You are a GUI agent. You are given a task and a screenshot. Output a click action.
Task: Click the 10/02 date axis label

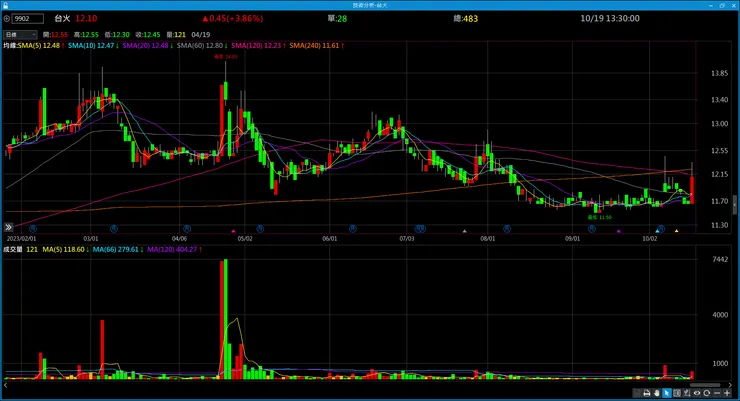coord(649,239)
